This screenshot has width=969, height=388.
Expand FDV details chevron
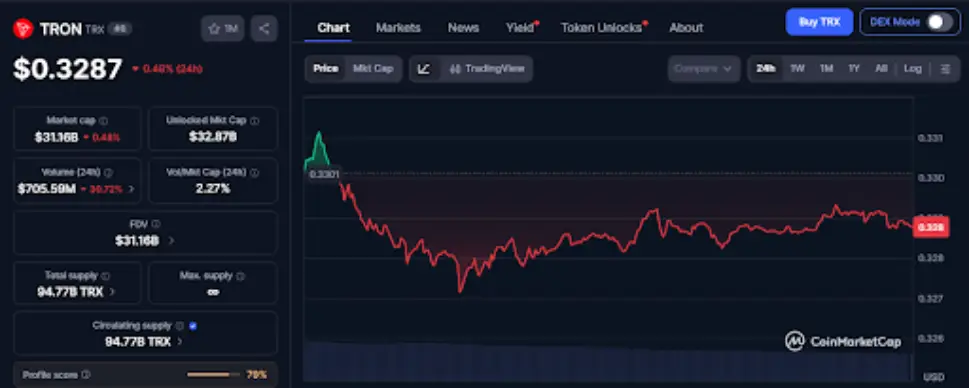pyautogui.click(x=171, y=240)
